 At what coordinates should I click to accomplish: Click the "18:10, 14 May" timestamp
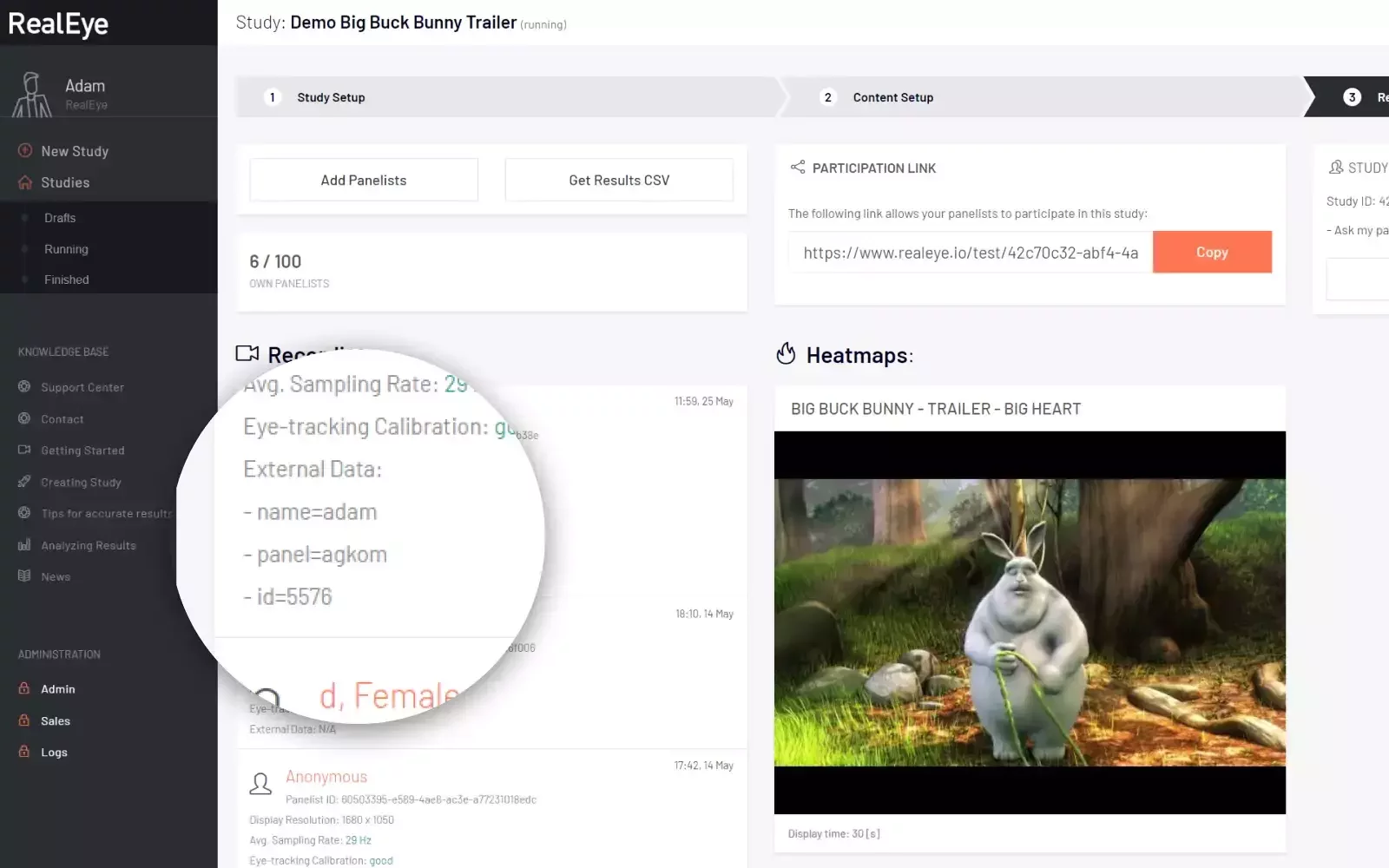[x=705, y=614]
